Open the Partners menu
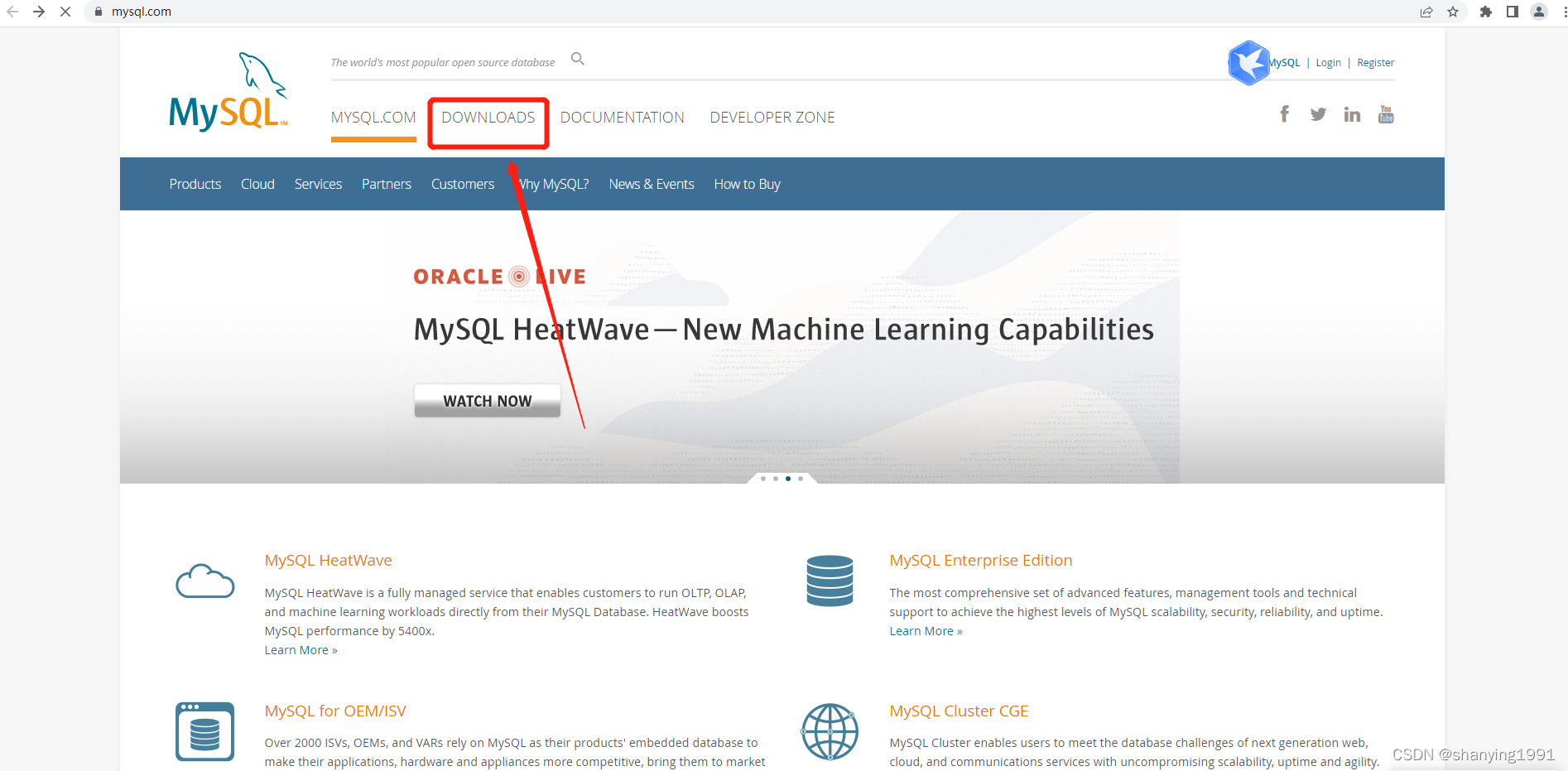 pos(387,184)
